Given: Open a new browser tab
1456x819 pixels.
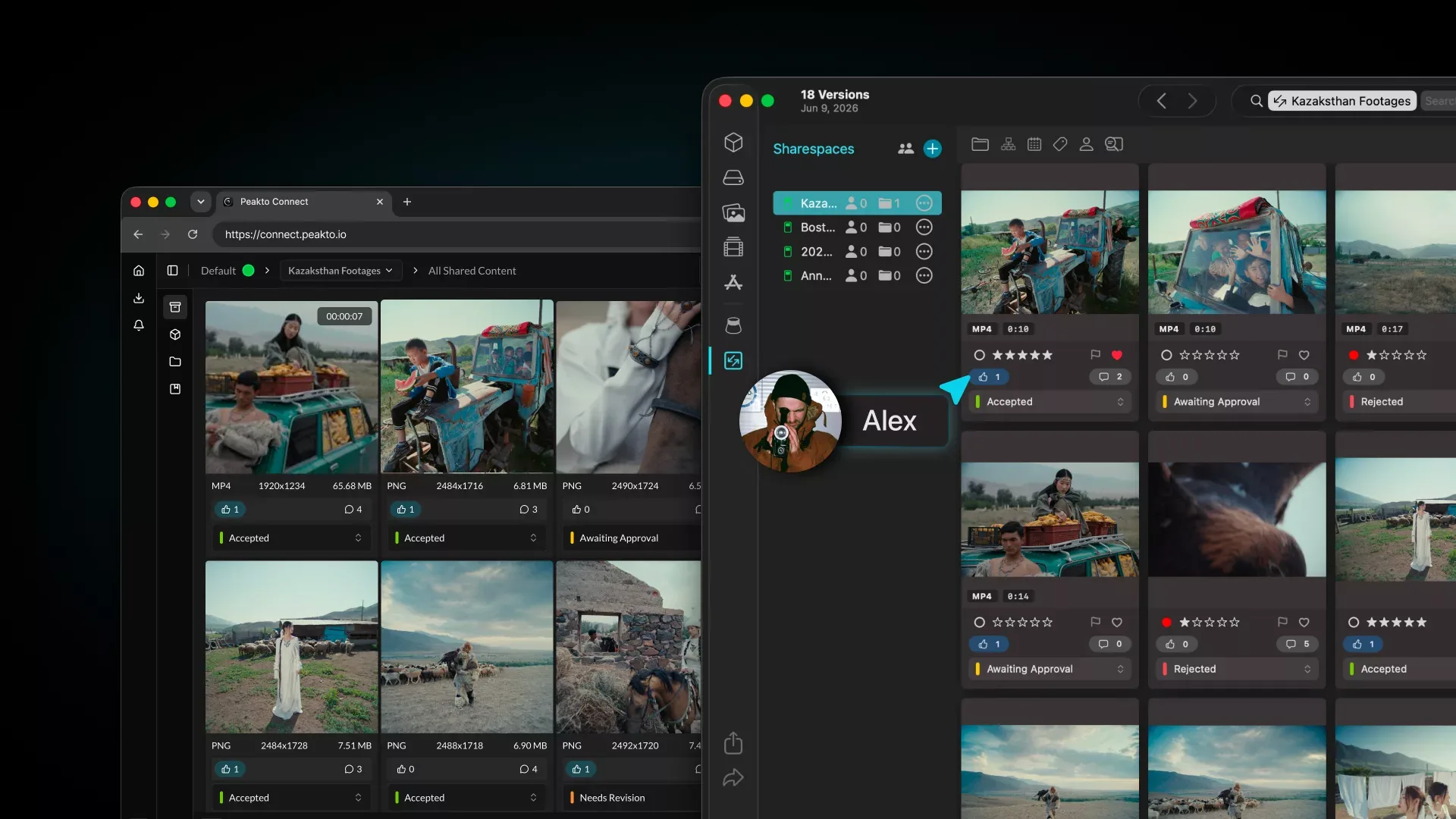Looking at the screenshot, I should [x=407, y=202].
